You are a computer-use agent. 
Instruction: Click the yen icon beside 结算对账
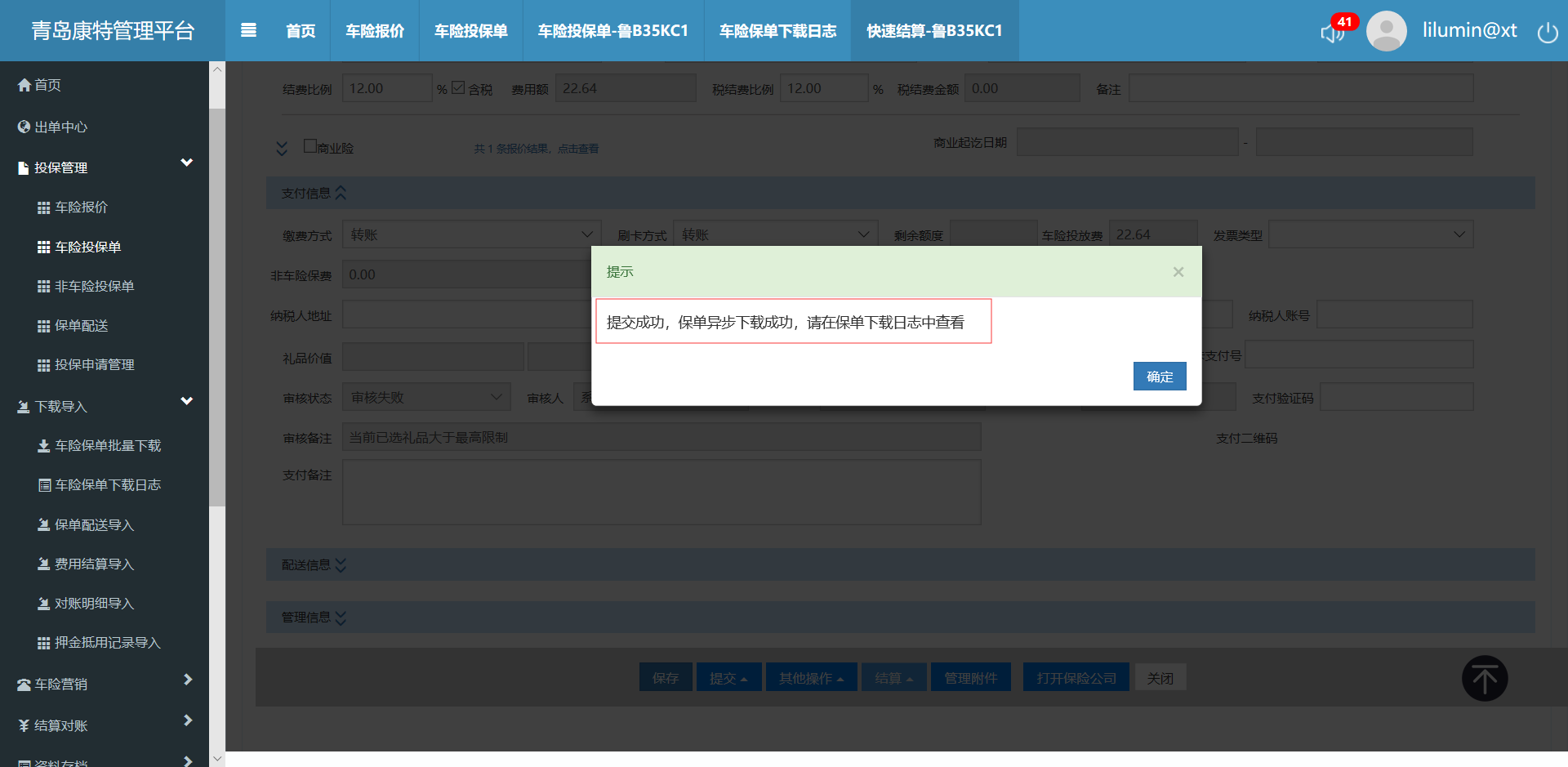24,725
